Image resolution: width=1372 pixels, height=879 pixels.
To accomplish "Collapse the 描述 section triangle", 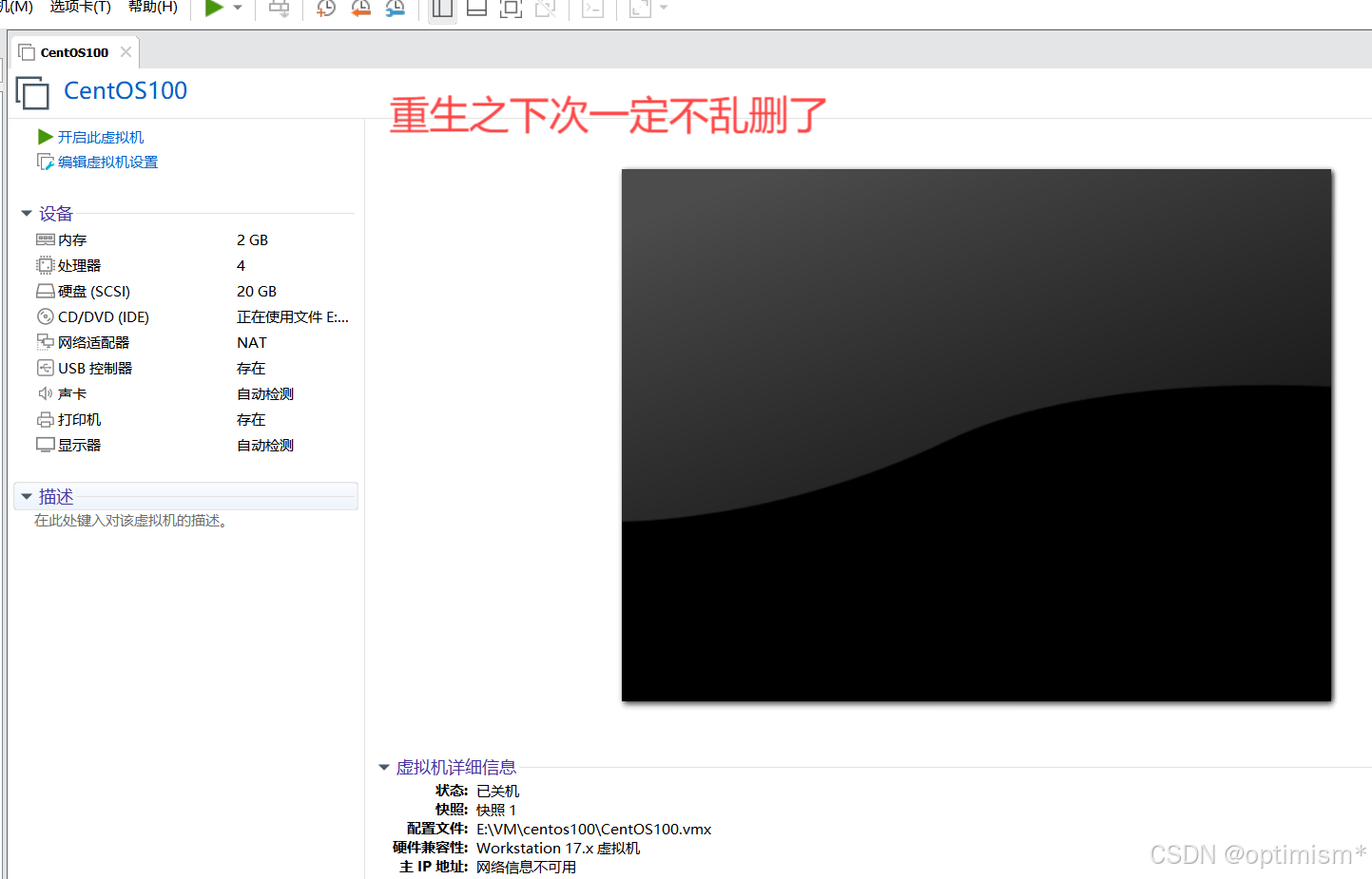I will (x=27, y=497).
